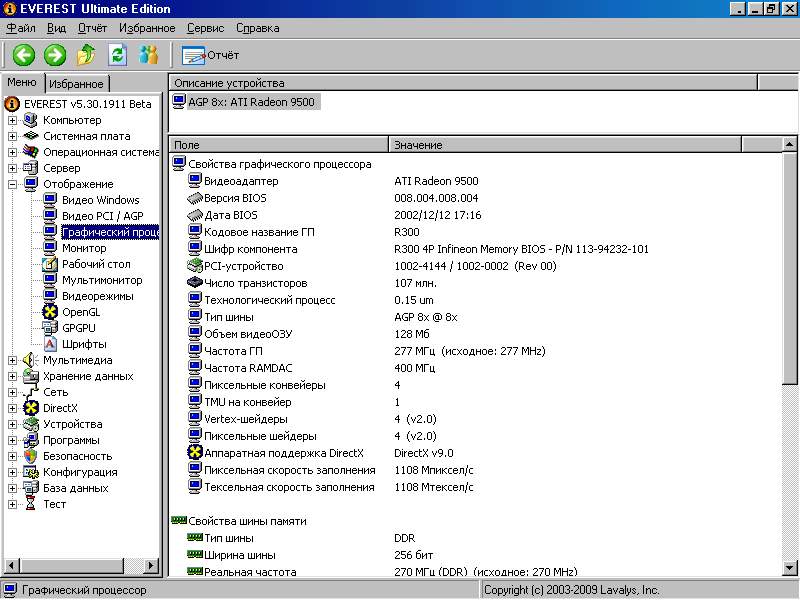
Task: Select the DirectX item in sidebar
Action: (x=60, y=408)
